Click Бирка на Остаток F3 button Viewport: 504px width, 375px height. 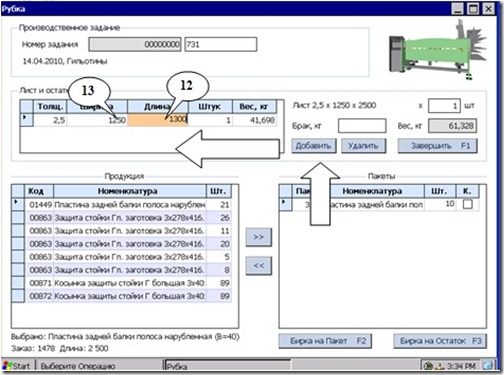pyautogui.click(x=440, y=341)
